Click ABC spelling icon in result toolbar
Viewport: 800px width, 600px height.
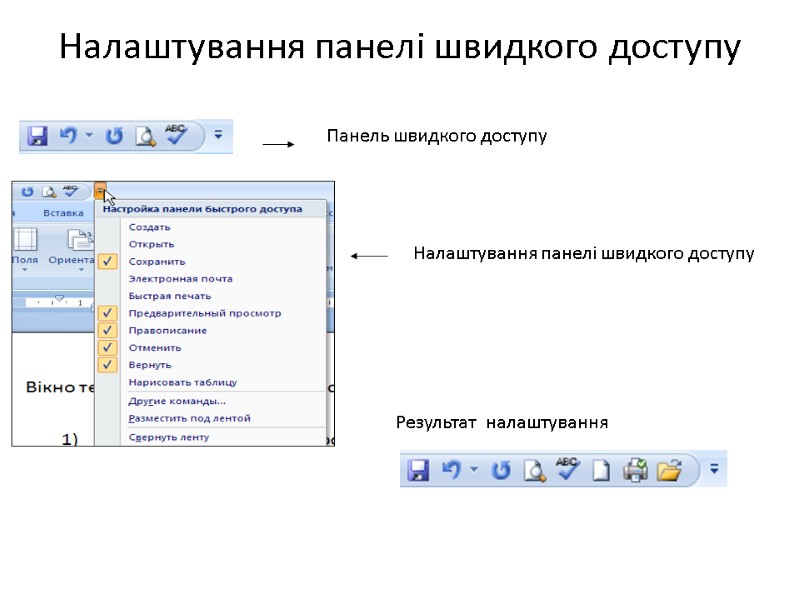pyautogui.click(x=568, y=468)
